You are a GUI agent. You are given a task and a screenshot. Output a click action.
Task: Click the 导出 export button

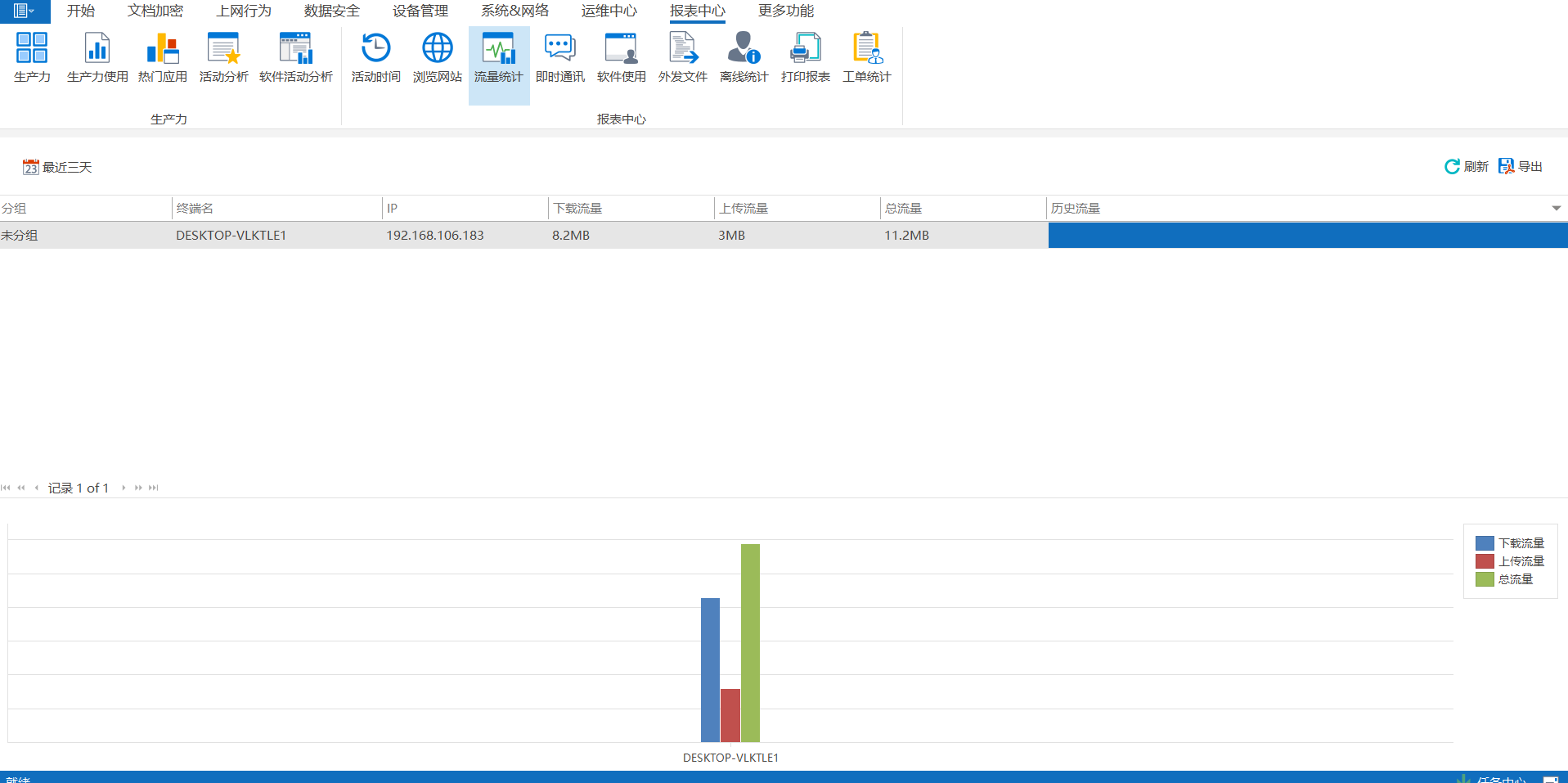(1520, 167)
